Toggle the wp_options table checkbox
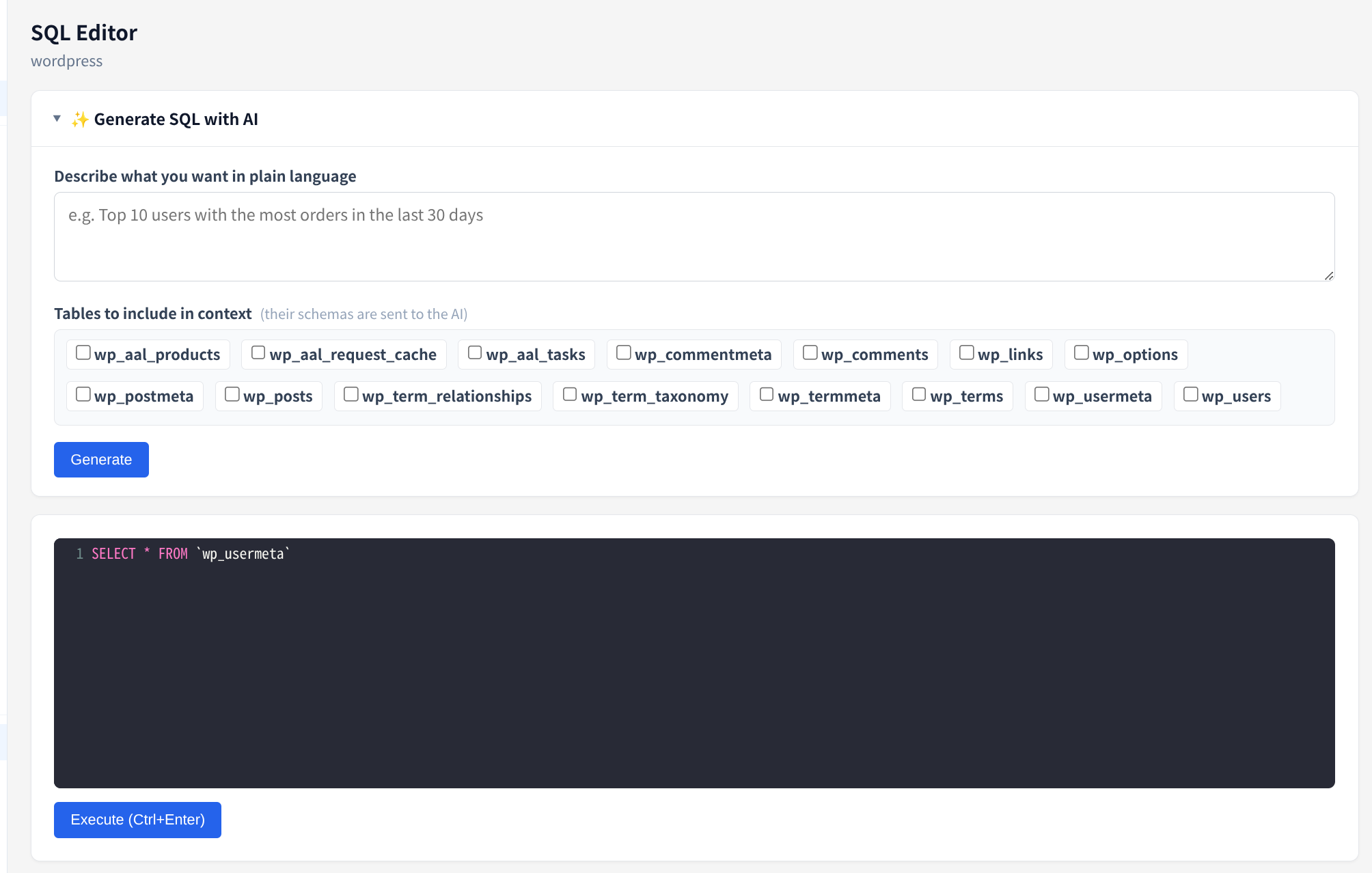Screen dimensions: 1372x873 pyautogui.click(x=1081, y=352)
